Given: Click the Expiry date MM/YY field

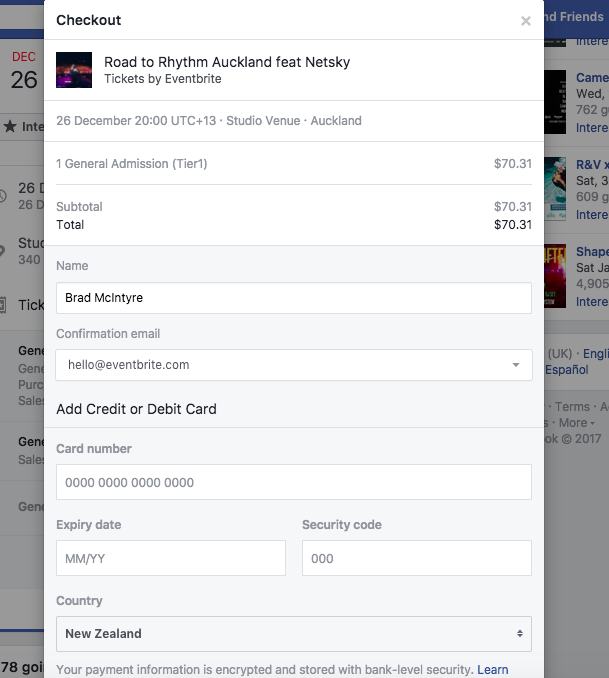Looking at the screenshot, I should 171,558.
